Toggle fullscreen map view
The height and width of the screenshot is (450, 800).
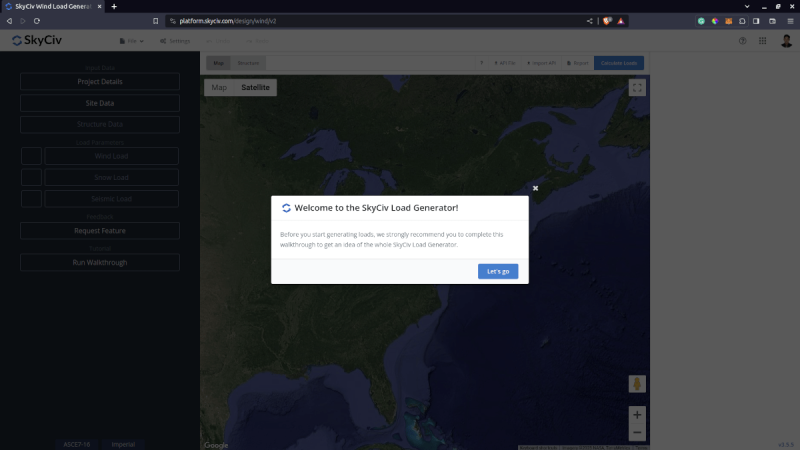(x=637, y=88)
